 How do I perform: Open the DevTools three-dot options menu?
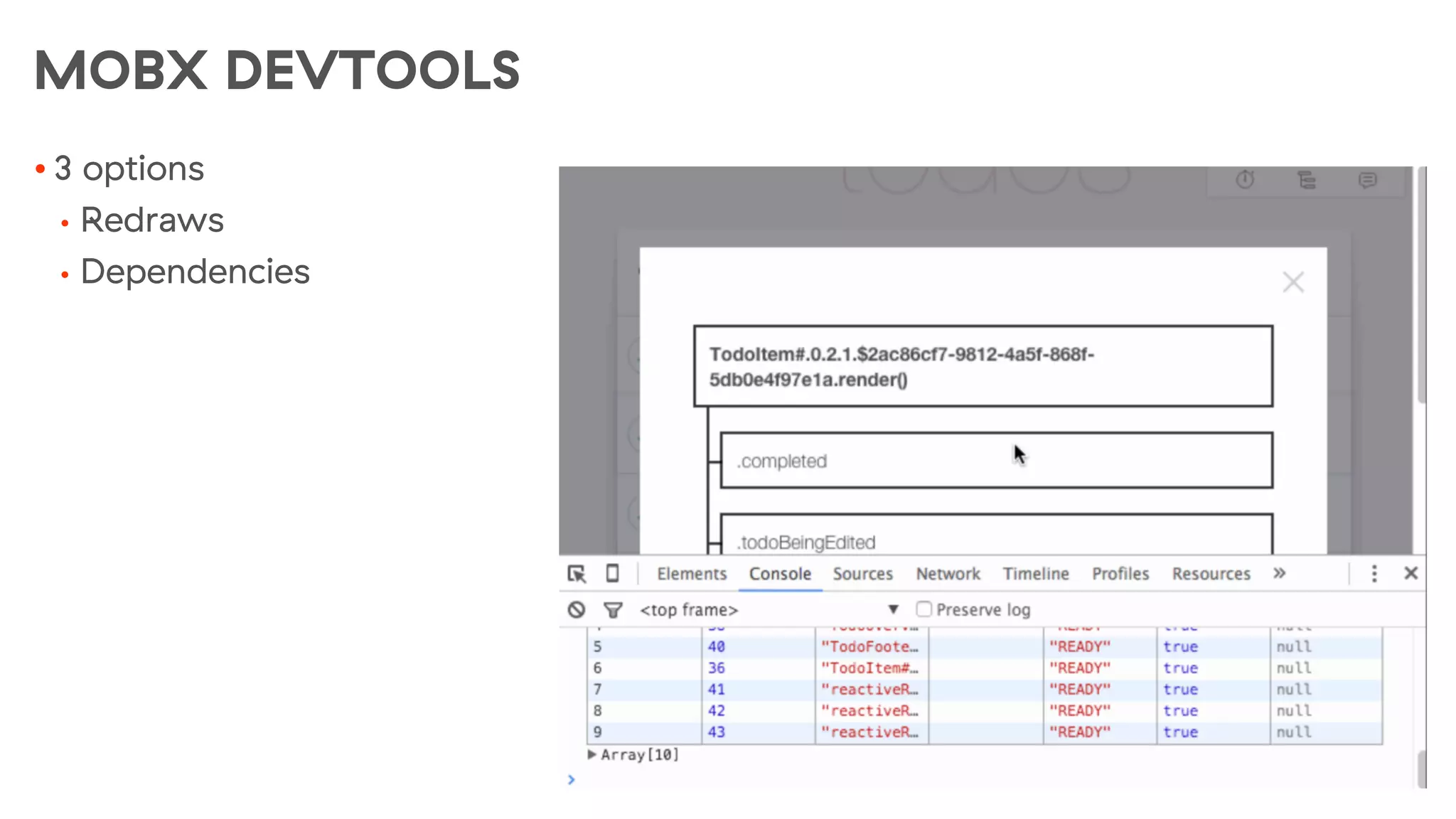tap(1374, 574)
